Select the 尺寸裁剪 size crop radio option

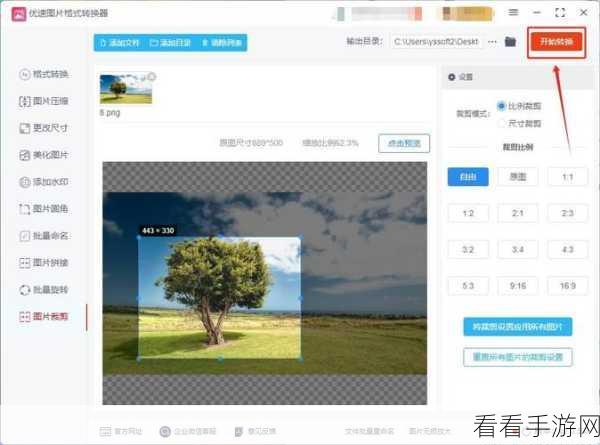(518, 123)
